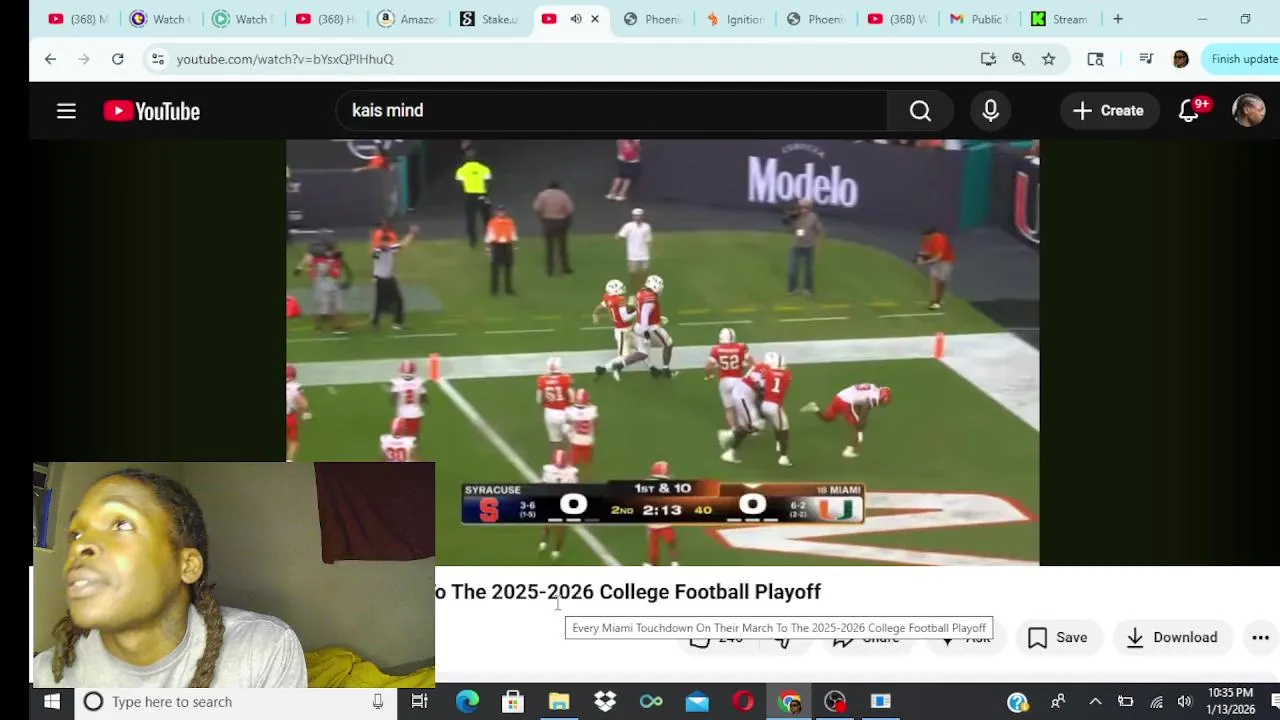This screenshot has width=1280, height=720.
Task: Click the video title ending 'College Football Playoff'
Action: pos(628,592)
